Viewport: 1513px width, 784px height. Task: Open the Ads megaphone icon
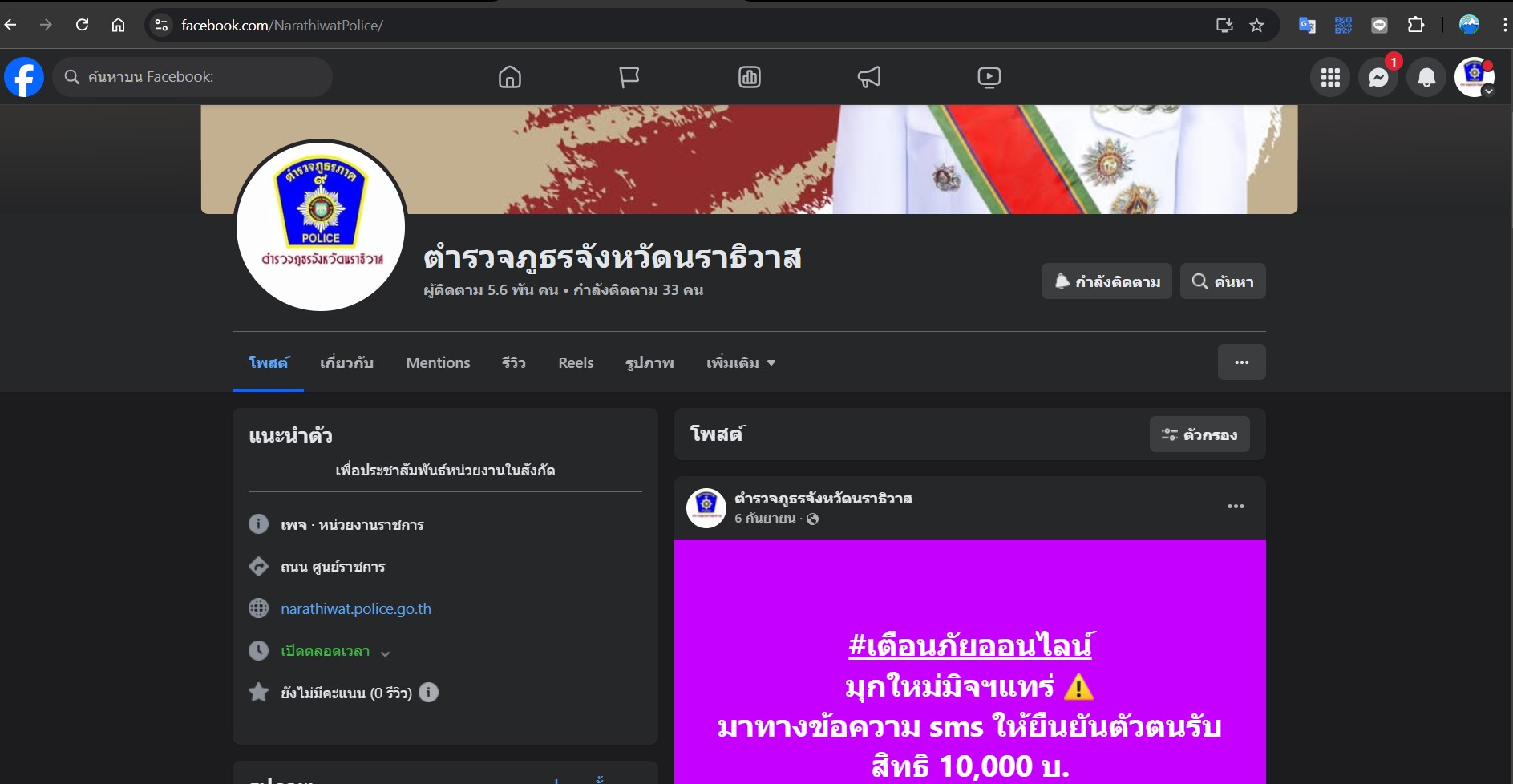pos(869,77)
